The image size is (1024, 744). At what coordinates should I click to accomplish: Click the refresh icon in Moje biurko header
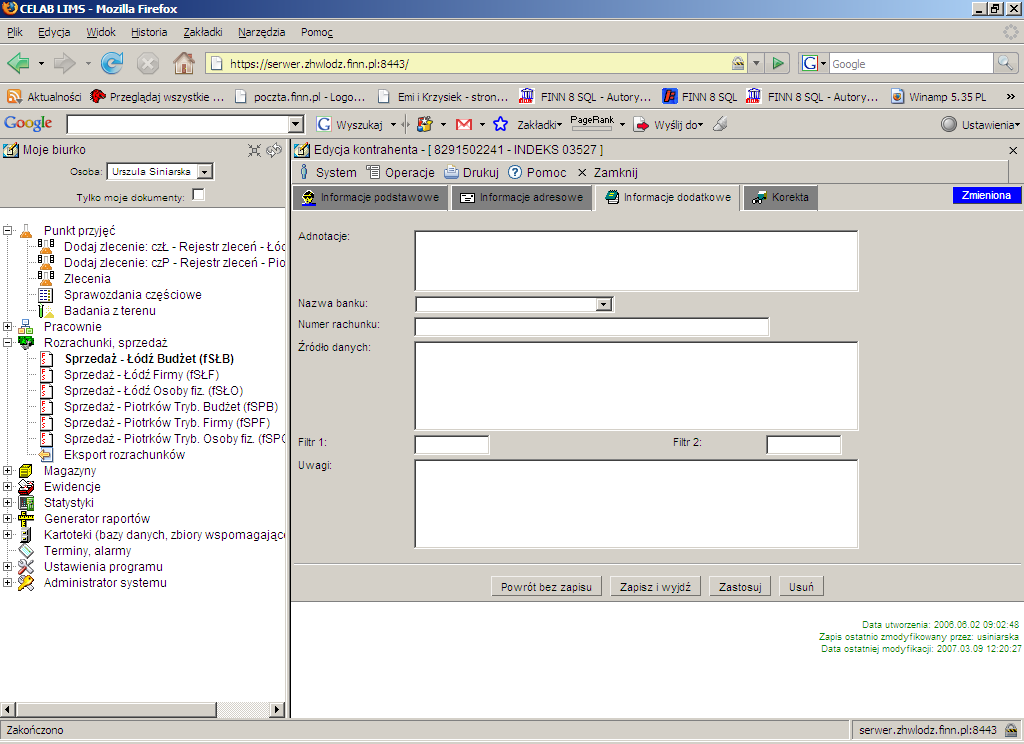point(274,150)
